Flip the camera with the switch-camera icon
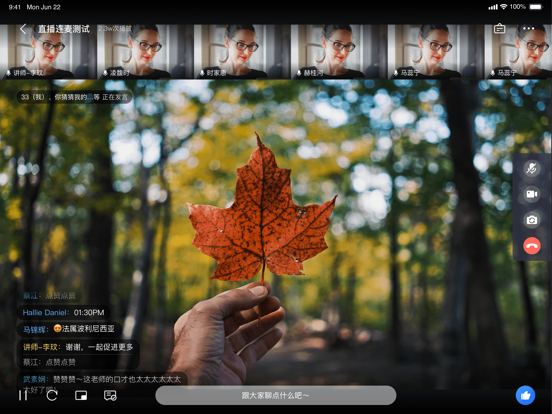 (532, 220)
